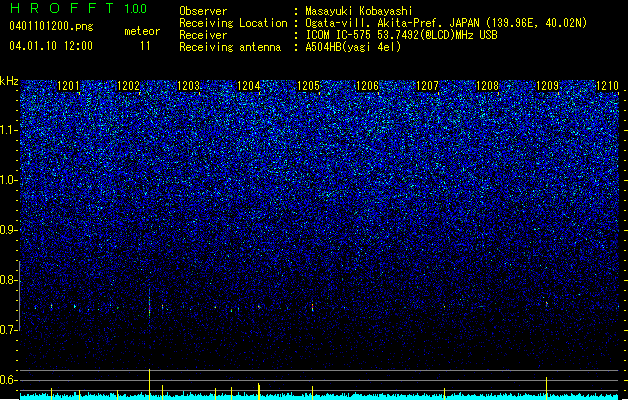Click the 1204 time marker

[248, 86]
